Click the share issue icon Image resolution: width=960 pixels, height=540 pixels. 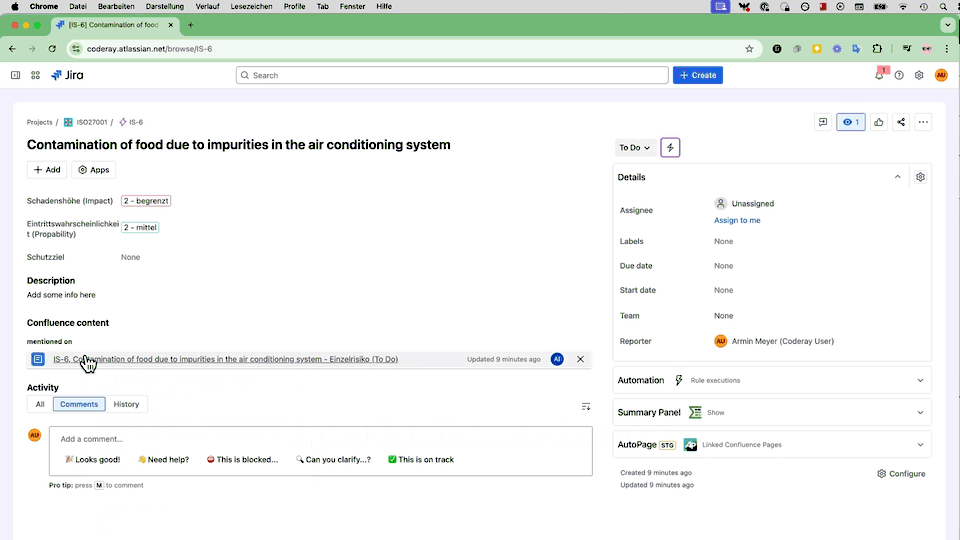901,122
